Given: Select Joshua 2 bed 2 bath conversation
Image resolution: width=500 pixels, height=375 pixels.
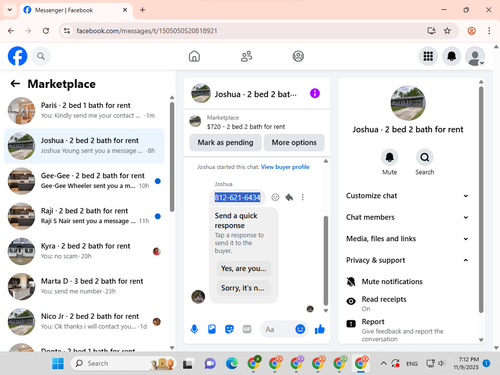Looking at the screenshot, I should 84,146.
